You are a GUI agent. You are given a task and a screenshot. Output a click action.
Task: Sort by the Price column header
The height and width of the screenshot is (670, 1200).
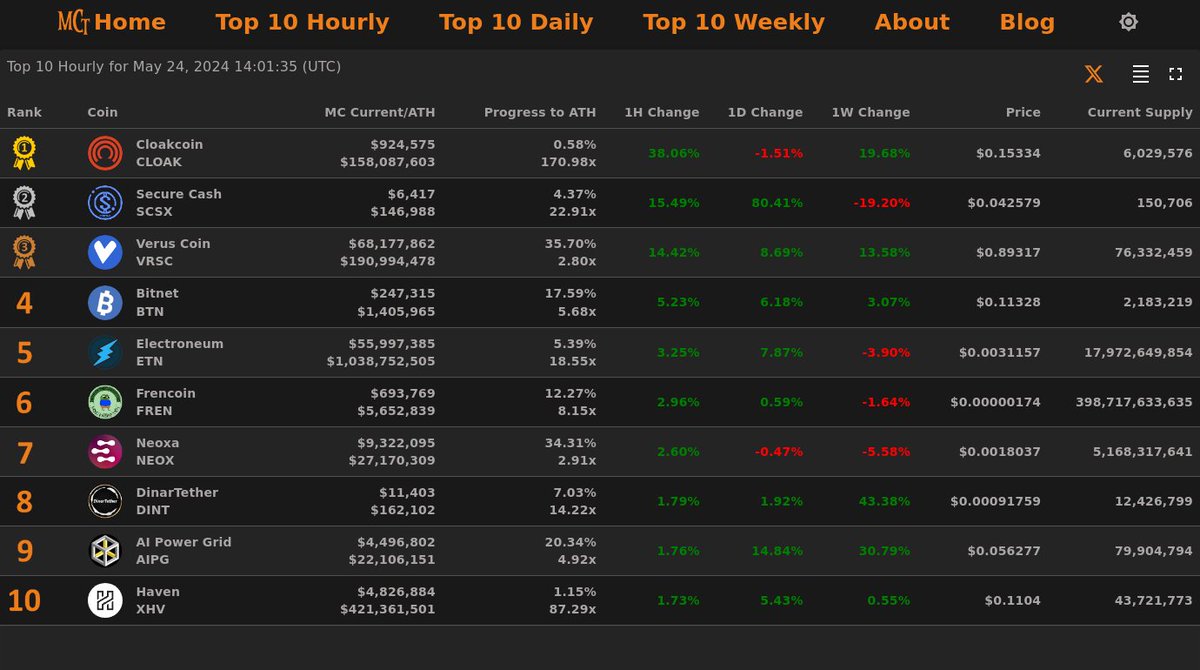pyautogui.click(x=1023, y=112)
